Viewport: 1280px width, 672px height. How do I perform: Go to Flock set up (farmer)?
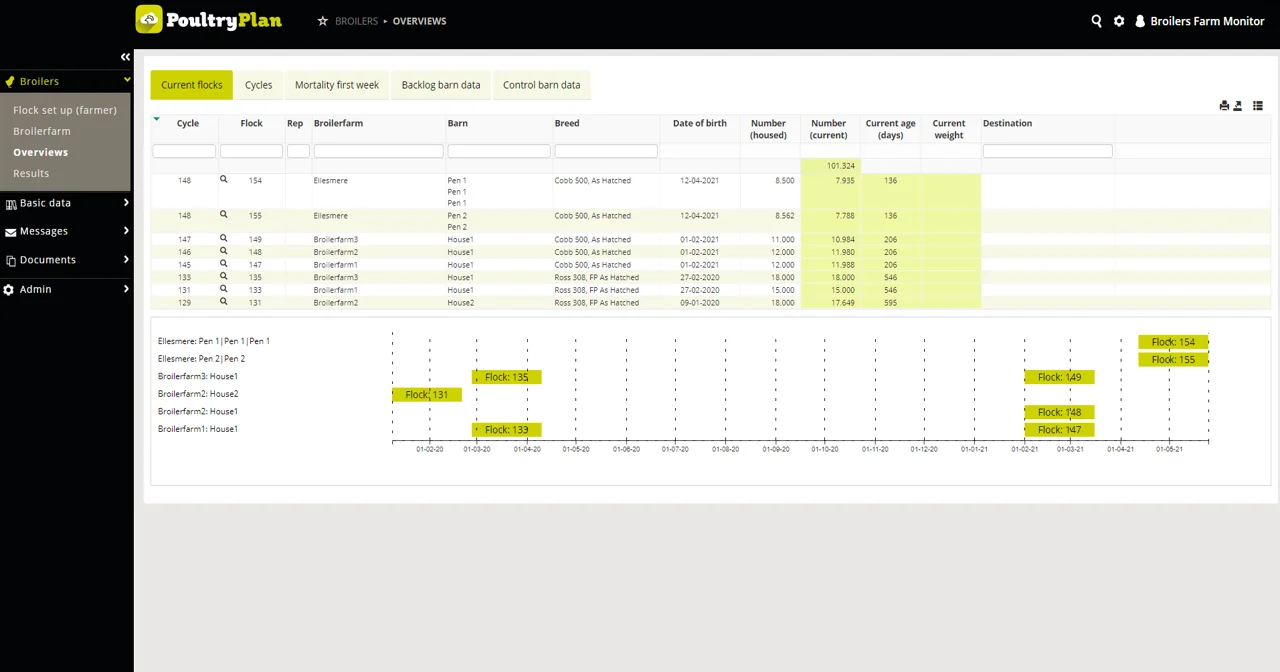coord(65,110)
